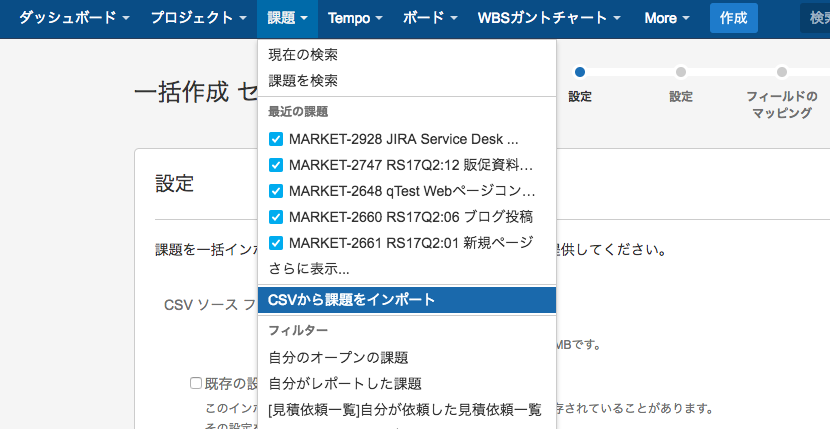The image size is (830, 429).
Task: Click the second 設定 step marker in progress tracker
Action: coord(681,72)
